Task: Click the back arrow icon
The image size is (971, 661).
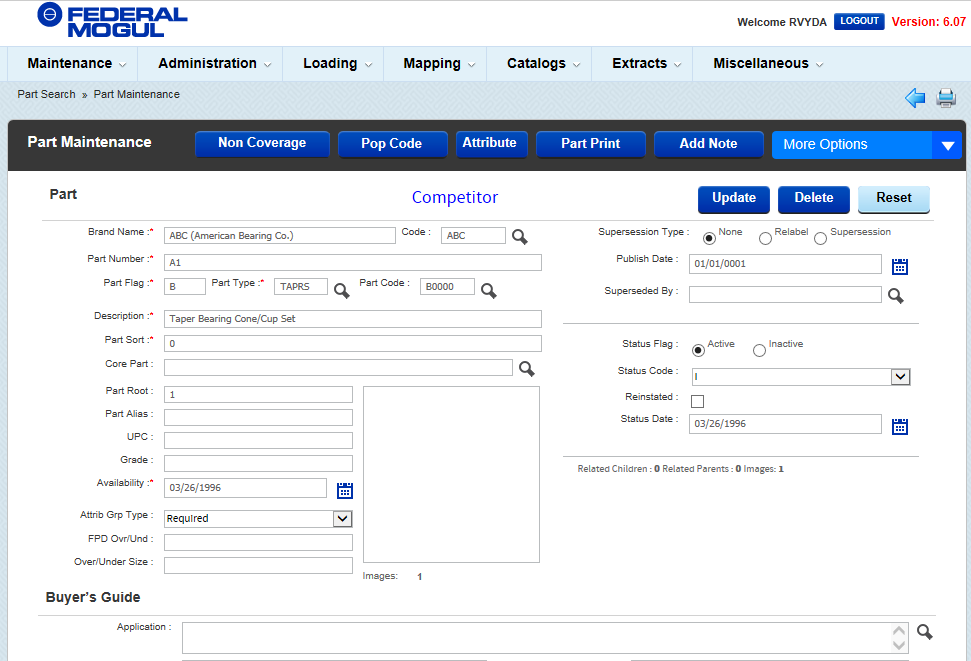Action: tap(915, 98)
